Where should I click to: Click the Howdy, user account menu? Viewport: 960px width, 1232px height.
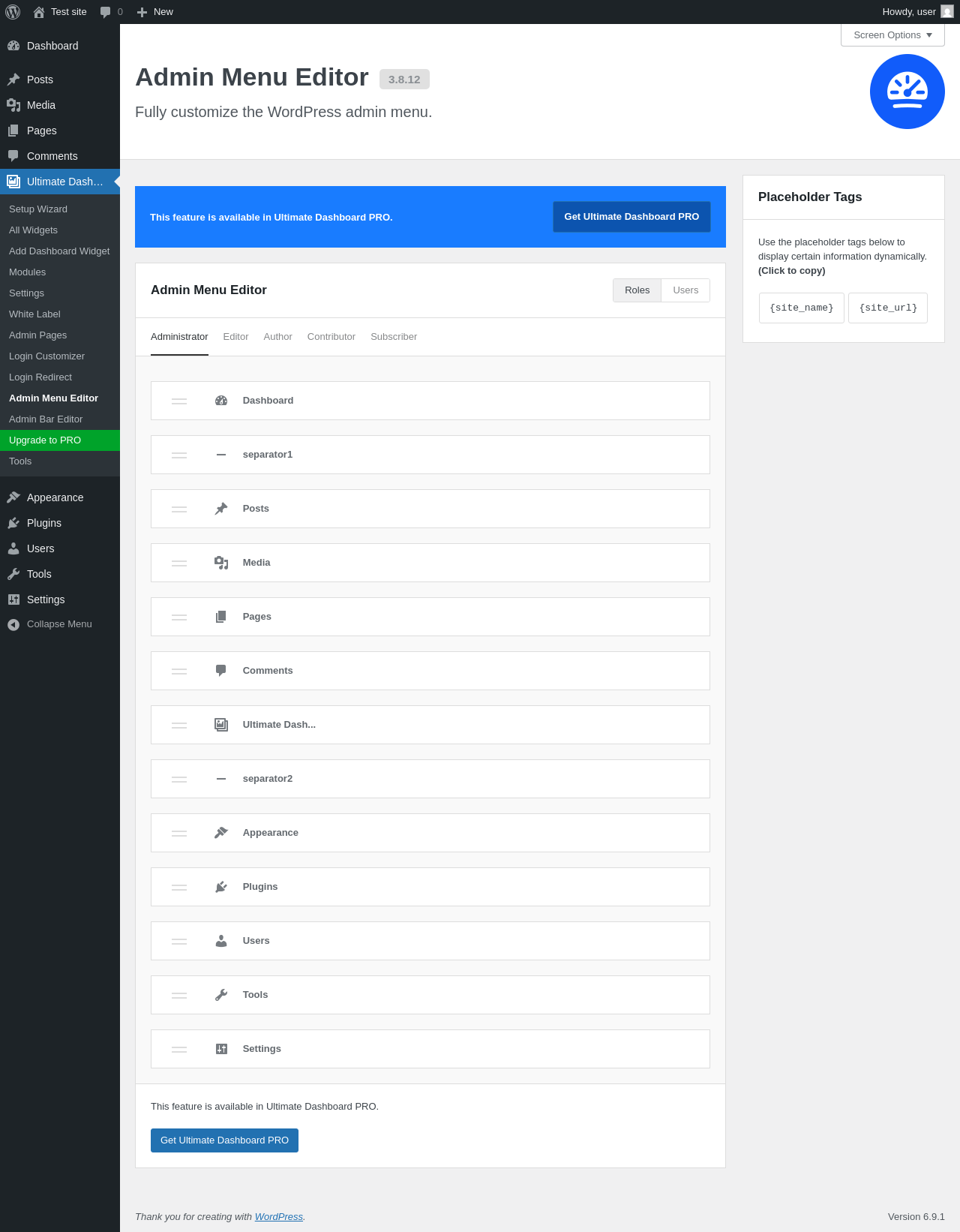[x=917, y=12]
